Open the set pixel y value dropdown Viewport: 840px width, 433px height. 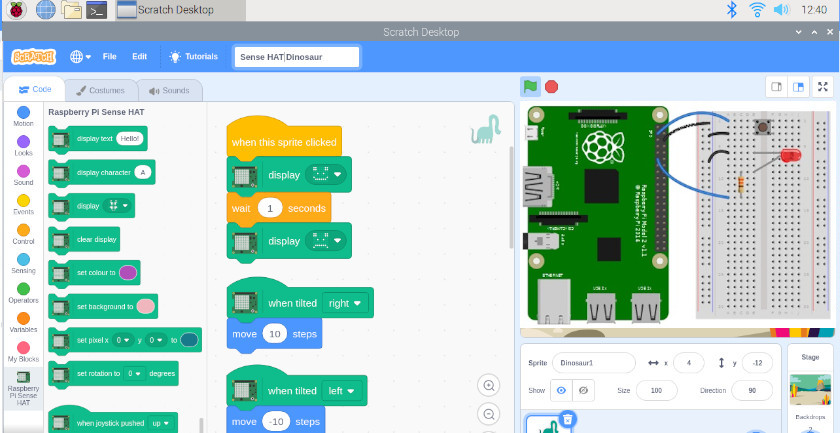click(155, 340)
